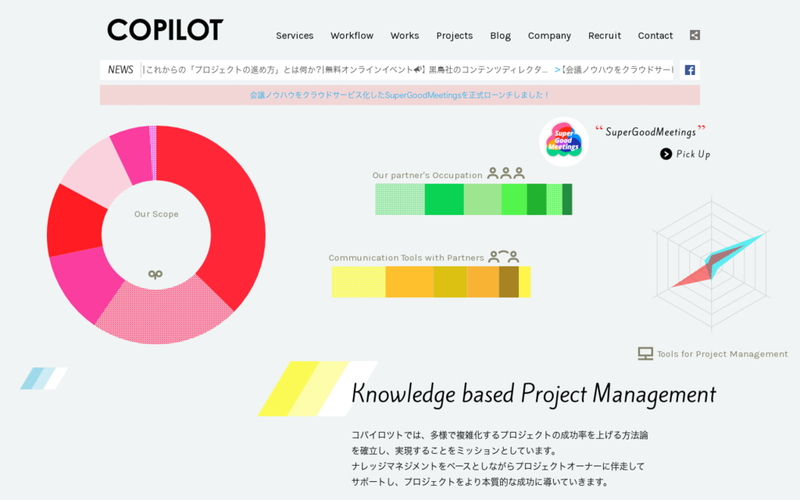Click the SuperGoodMeetings quoted title
The image size is (800, 500).
[x=650, y=132]
